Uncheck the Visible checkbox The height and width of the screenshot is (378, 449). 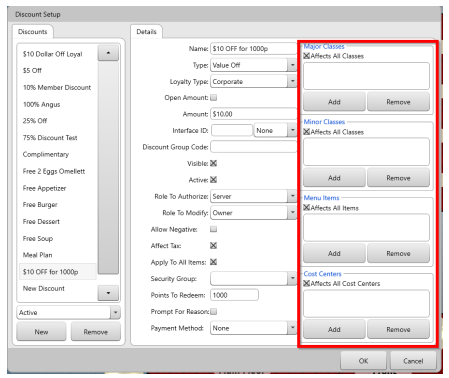214,163
